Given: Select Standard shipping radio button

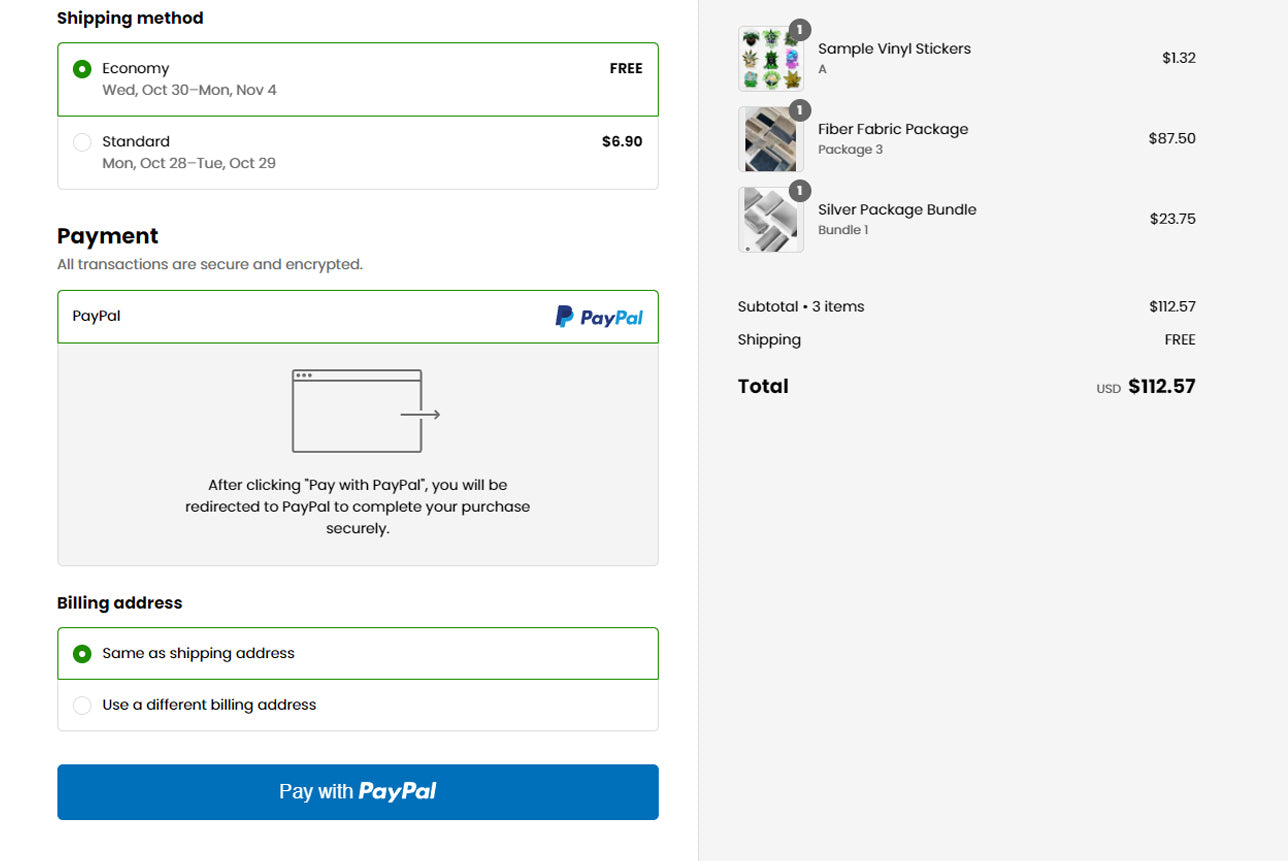Looking at the screenshot, I should click(x=82, y=142).
